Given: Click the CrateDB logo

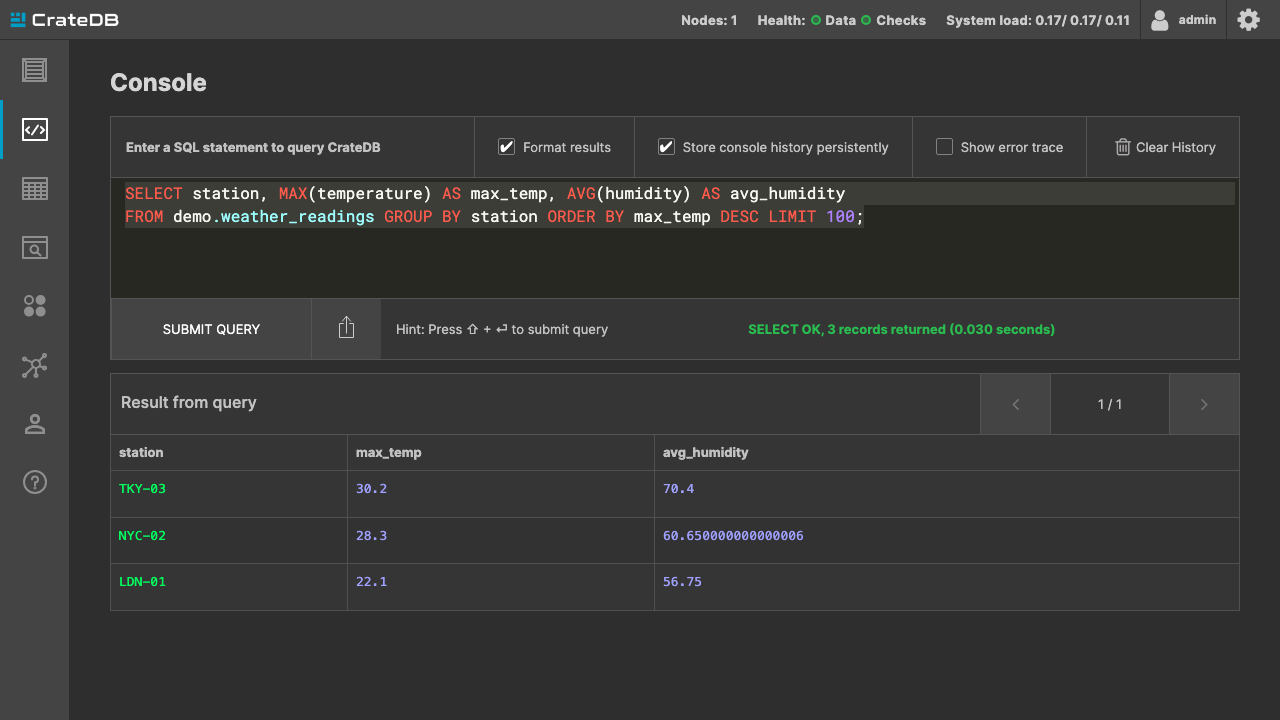Looking at the screenshot, I should point(64,19).
